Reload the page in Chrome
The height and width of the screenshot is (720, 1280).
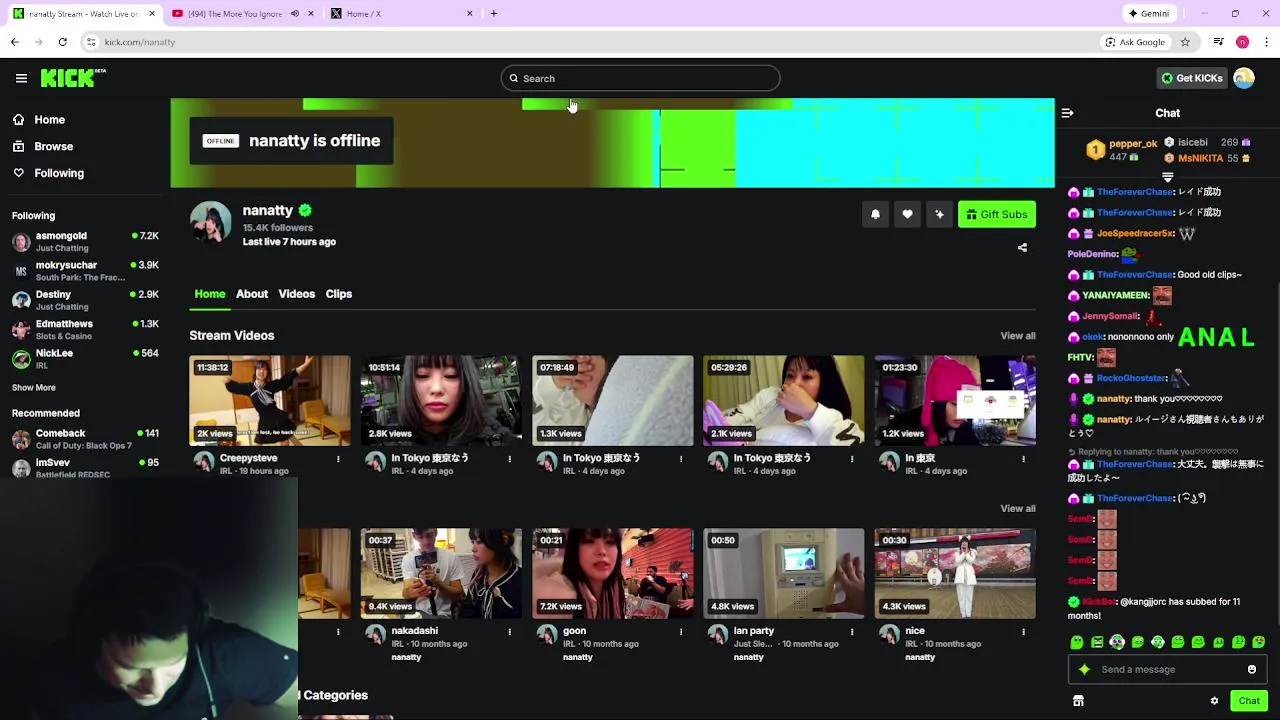click(x=62, y=42)
